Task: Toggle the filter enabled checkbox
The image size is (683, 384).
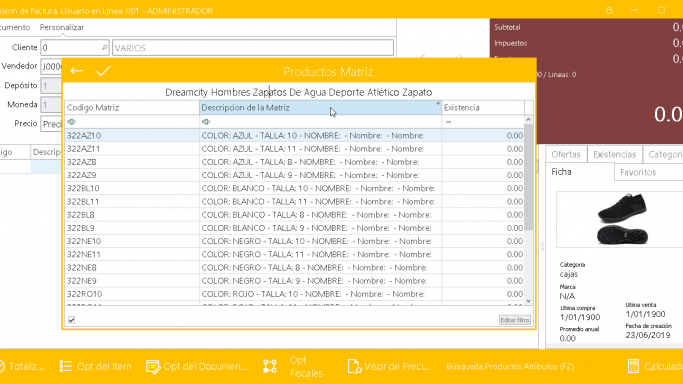Action: click(71, 320)
